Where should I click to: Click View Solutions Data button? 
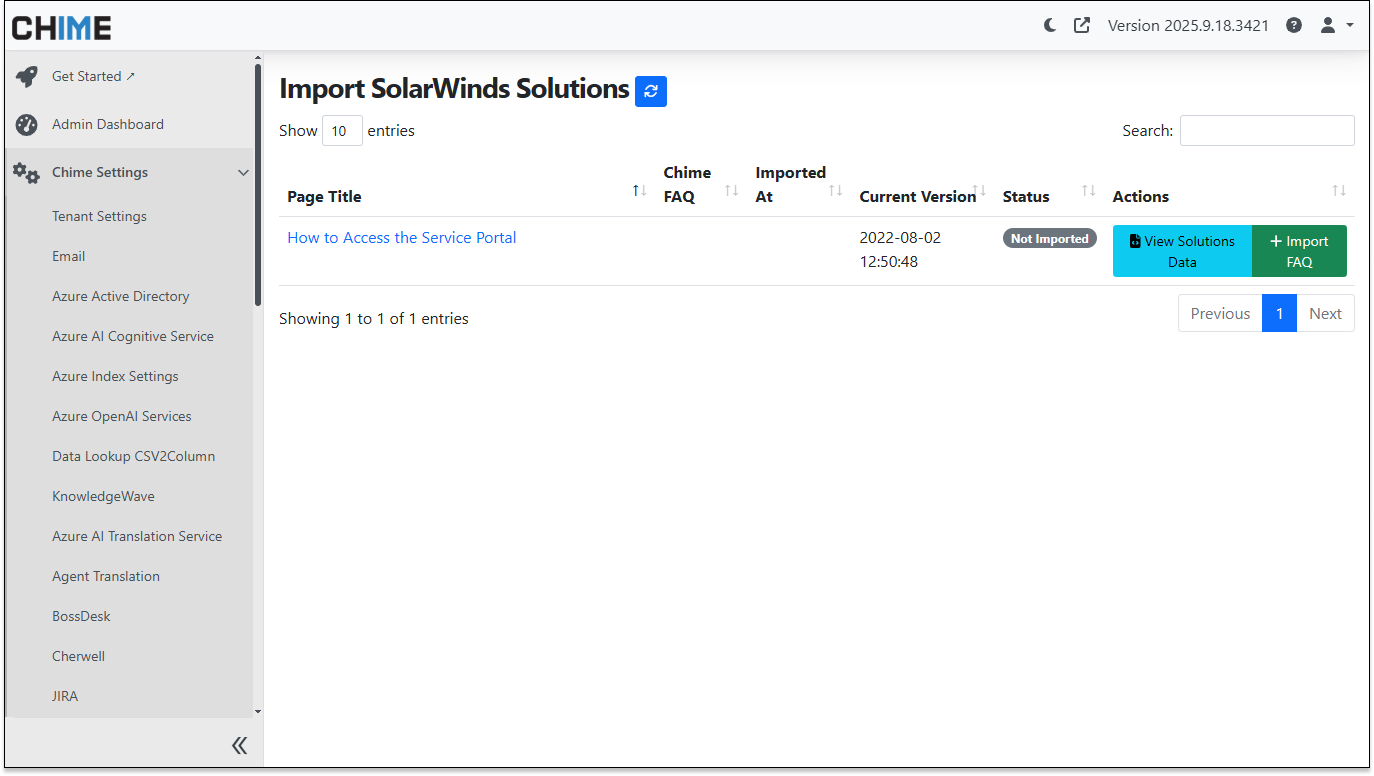click(x=1182, y=251)
